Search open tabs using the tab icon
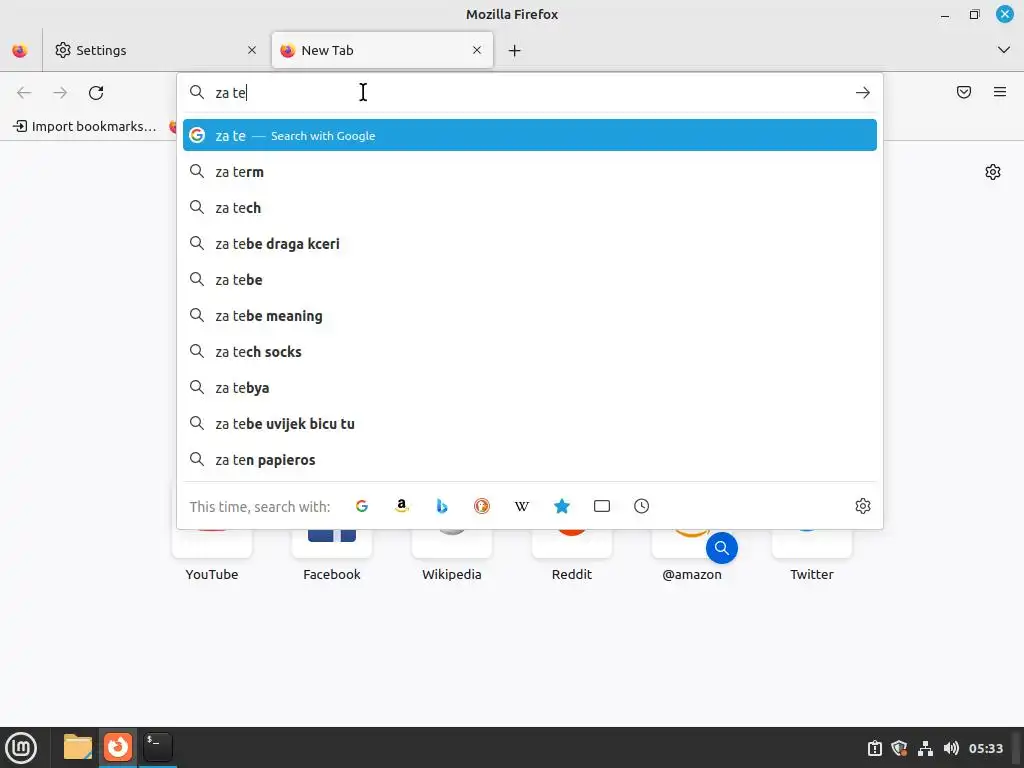The height and width of the screenshot is (768, 1024). pos(602,506)
